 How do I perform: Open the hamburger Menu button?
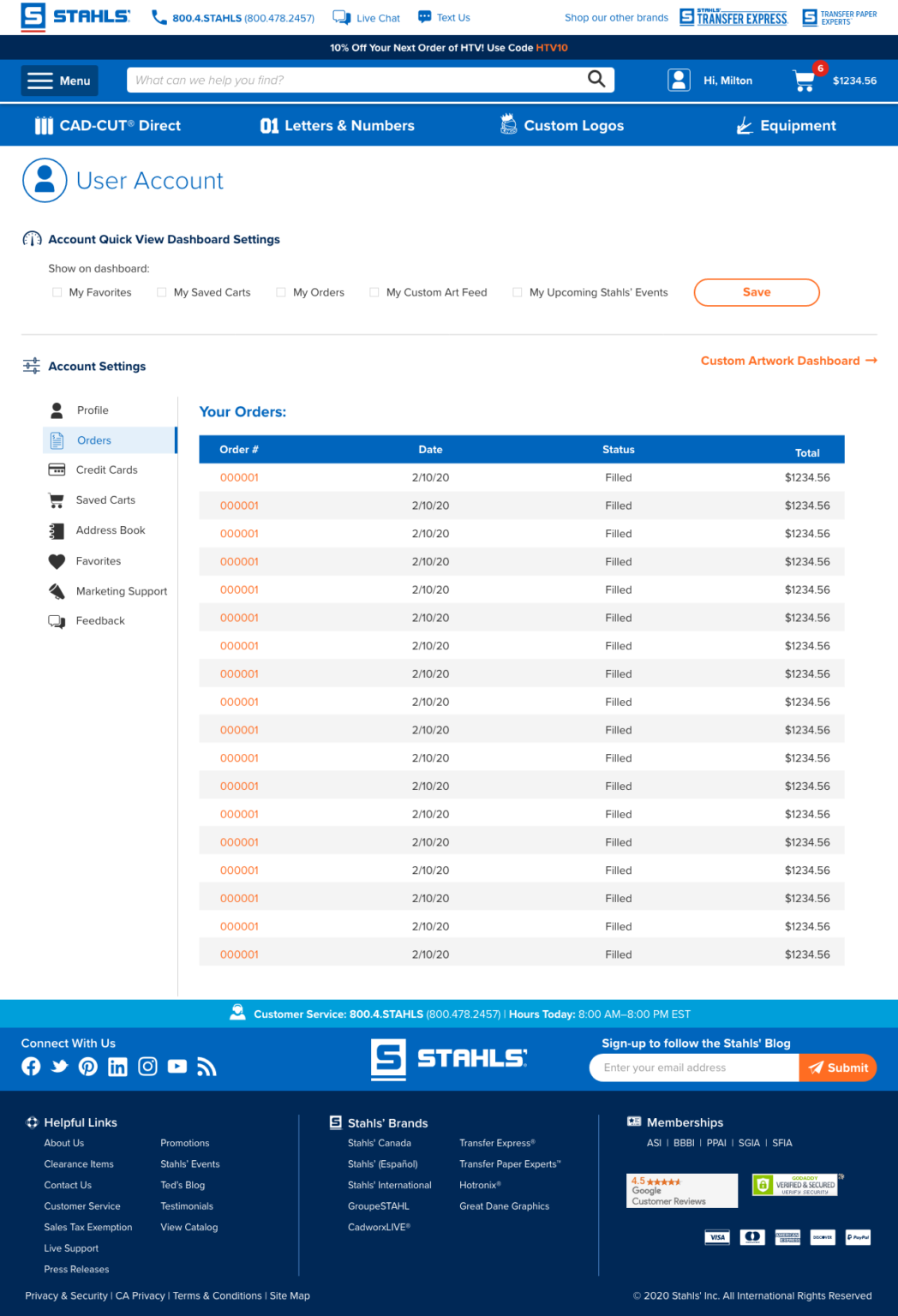coord(59,81)
